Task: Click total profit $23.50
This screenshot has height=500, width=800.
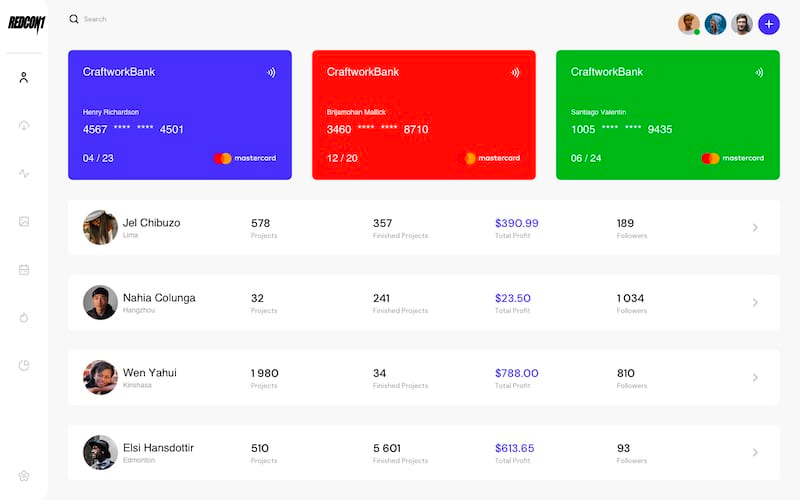Action: pos(513,298)
